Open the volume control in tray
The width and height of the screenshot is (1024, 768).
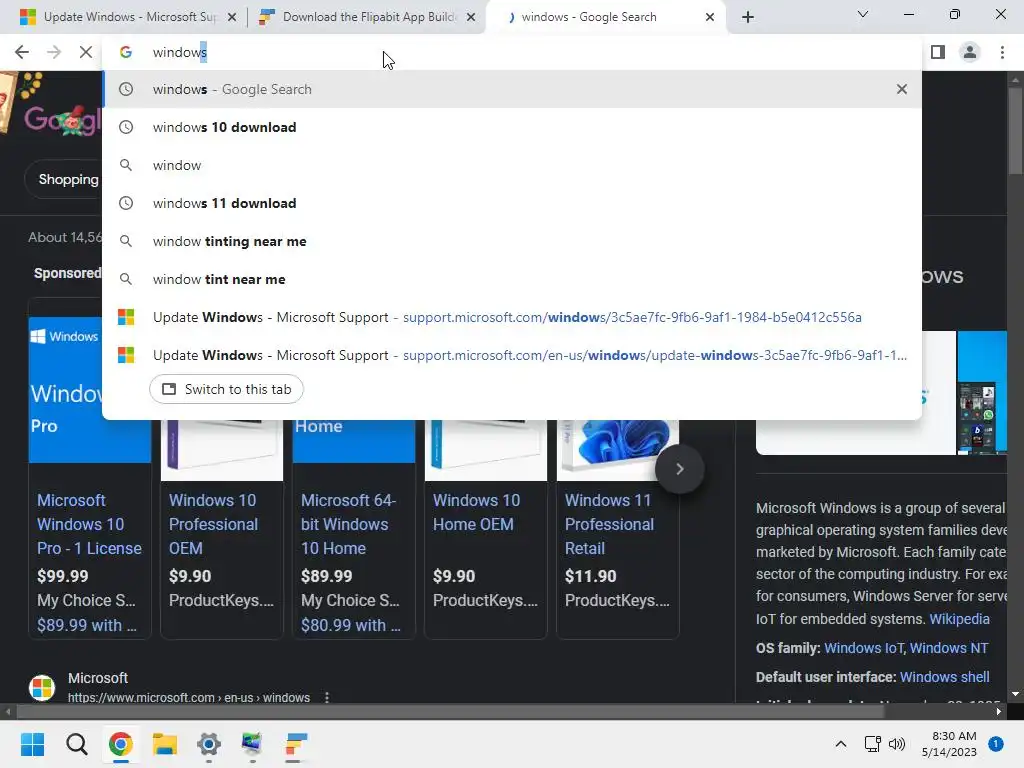pyautogui.click(x=897, y=744)
